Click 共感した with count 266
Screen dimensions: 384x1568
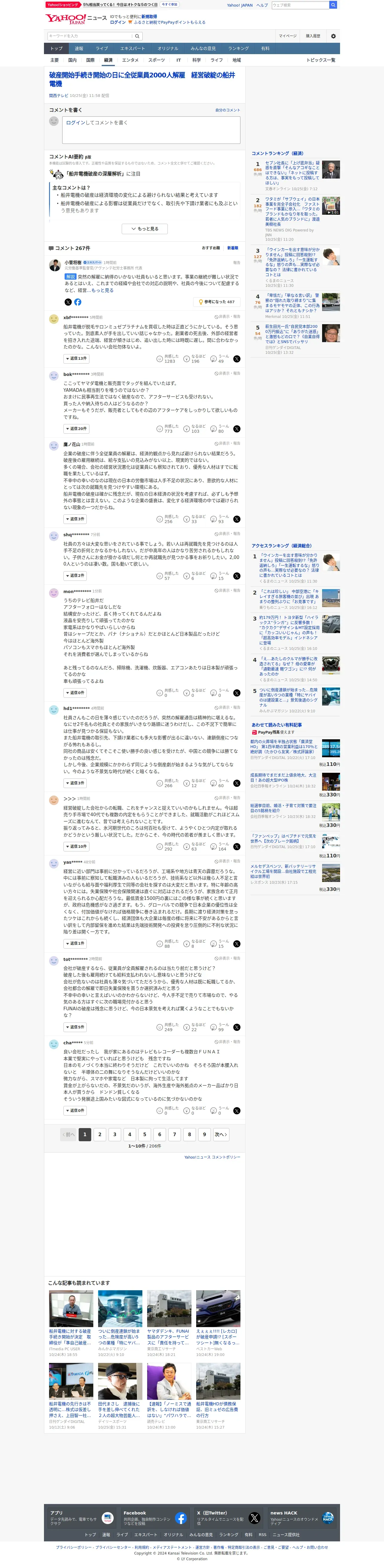click(168, 783)
